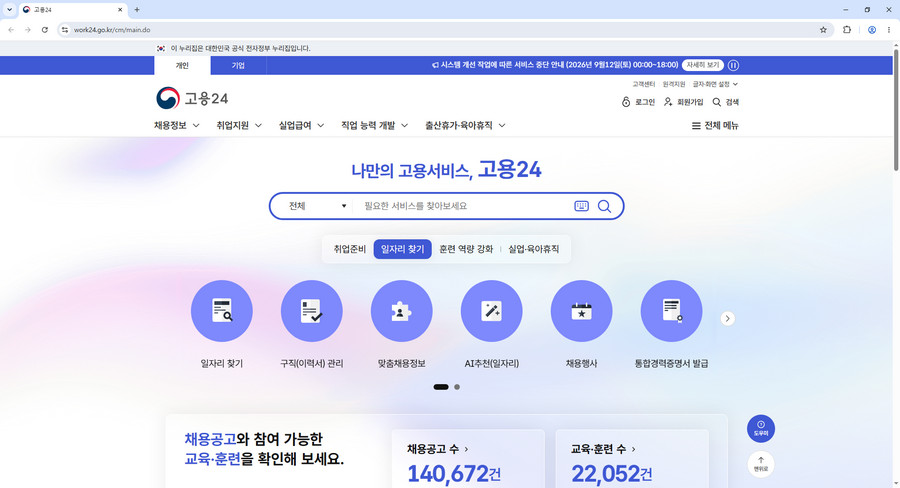
Task: Open 원격지원 link
Action: coord(674,84)
